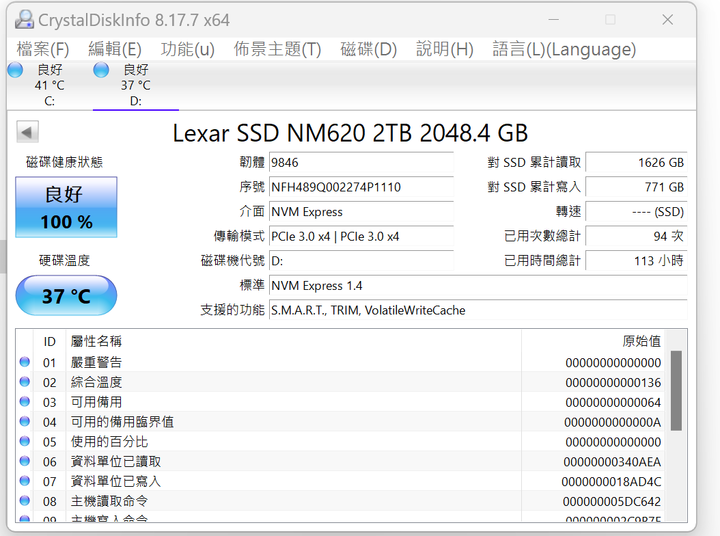Image resolution: width=720 pixels, height=536 pixels.
Task: Select the 使用的百分比 attribute row name
Action: click(x=109, y=441)
